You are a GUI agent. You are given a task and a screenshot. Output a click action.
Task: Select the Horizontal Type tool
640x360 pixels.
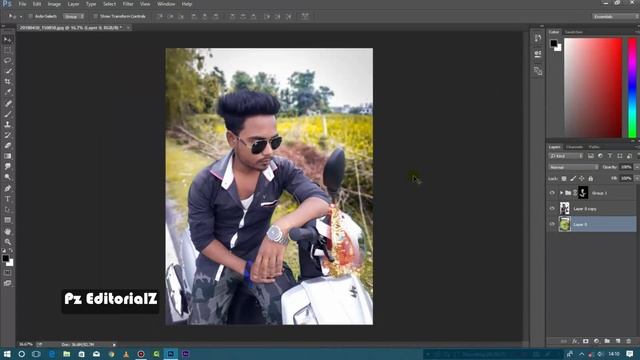click(7, 199)
